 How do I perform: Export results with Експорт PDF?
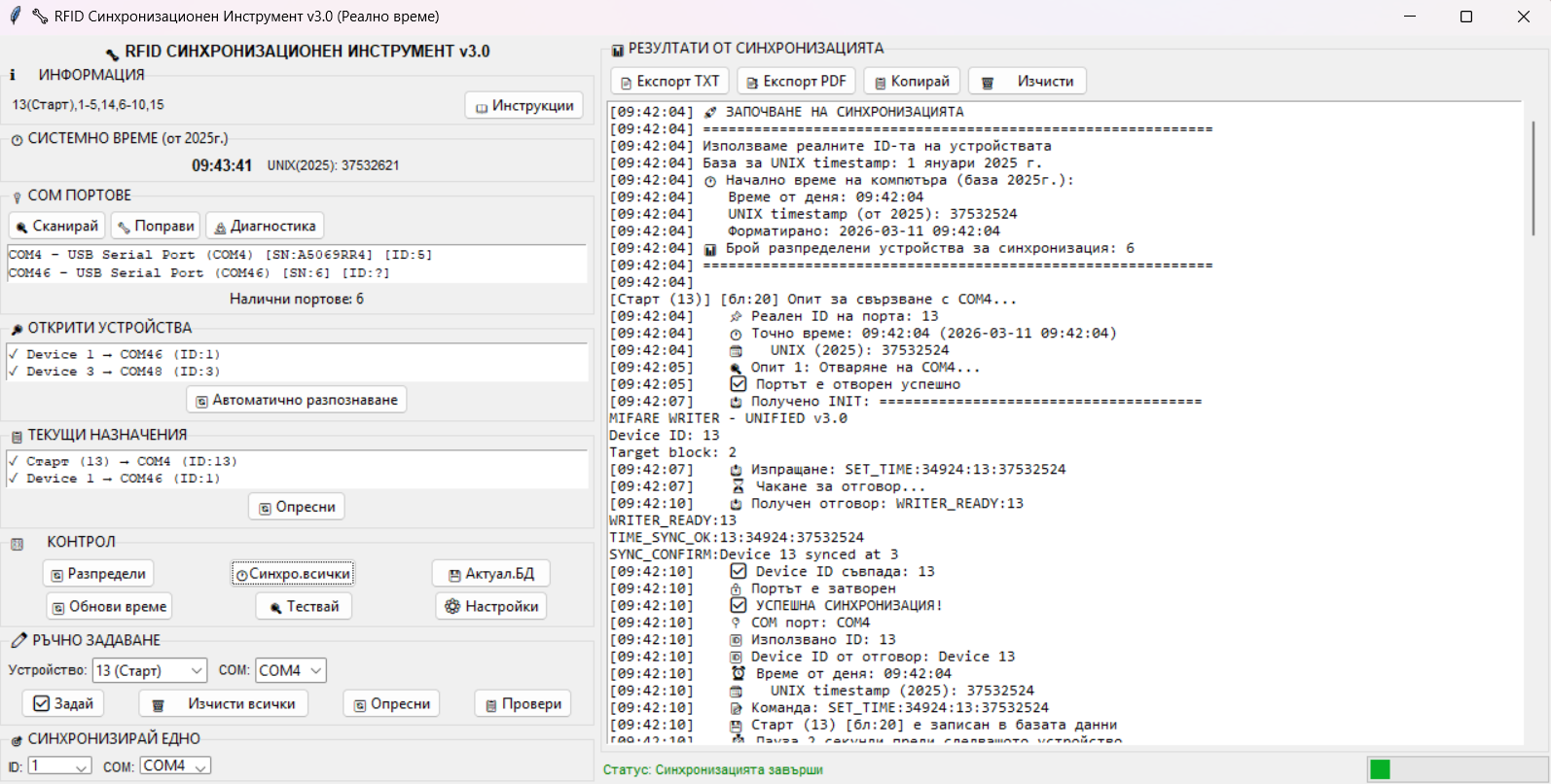click(796, 82)
